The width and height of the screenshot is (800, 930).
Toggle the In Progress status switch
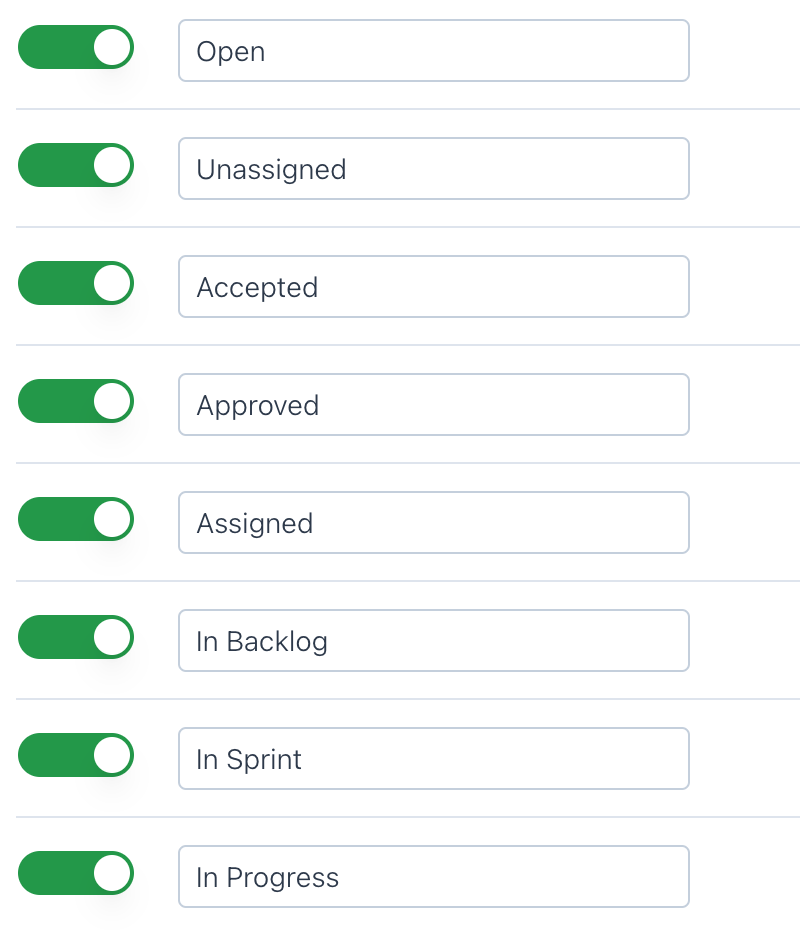(75, 873)
